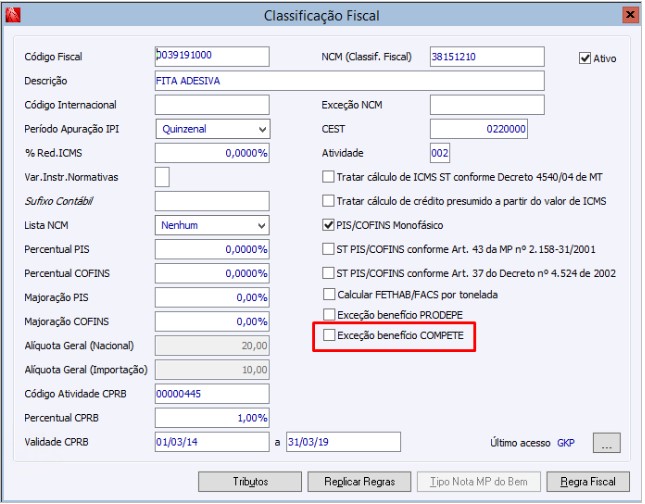645x504 pixels.
Task: Focus the Código Fiscal field
Action: 212,56
